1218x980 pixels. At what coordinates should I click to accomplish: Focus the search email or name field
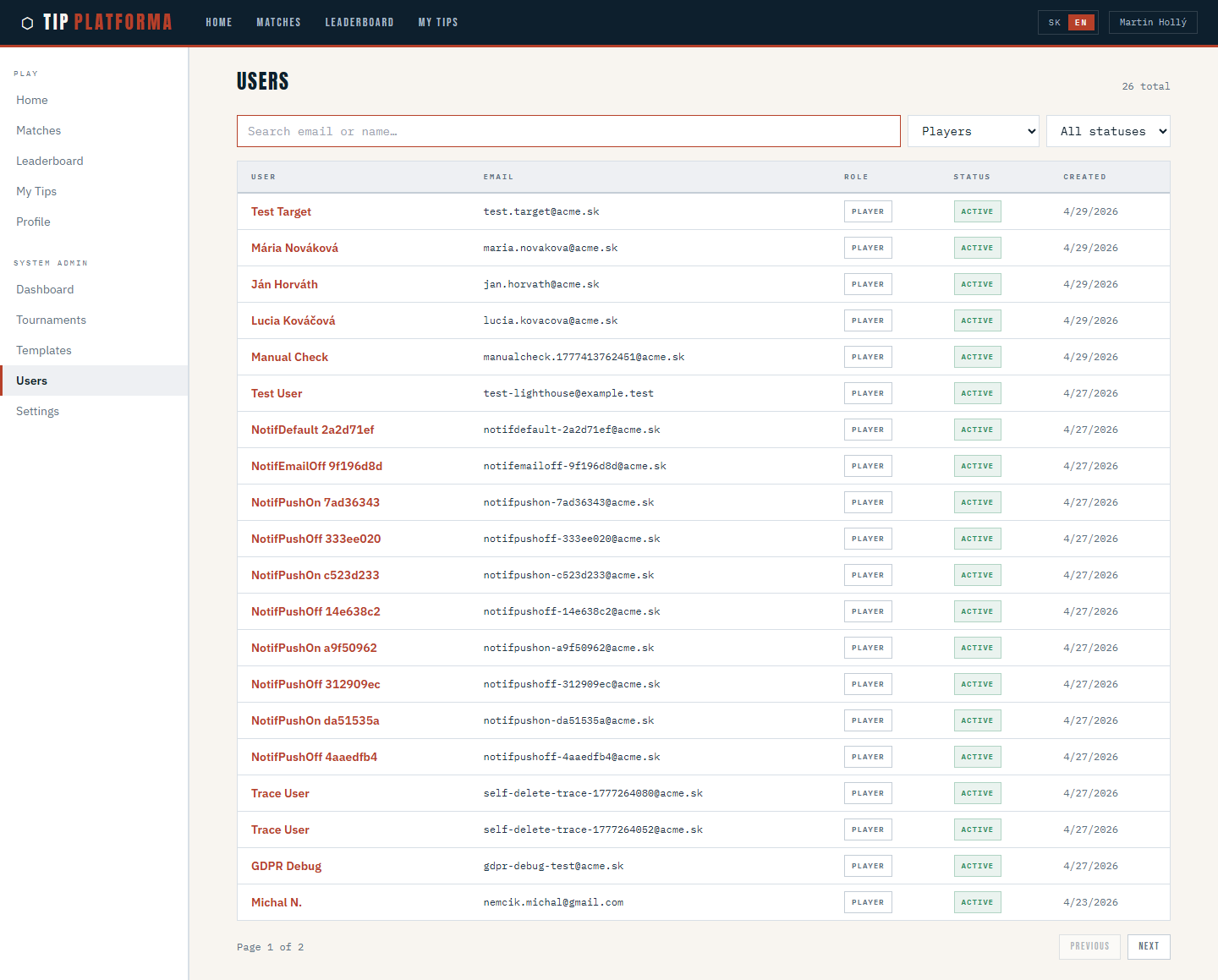click(568, 131)
